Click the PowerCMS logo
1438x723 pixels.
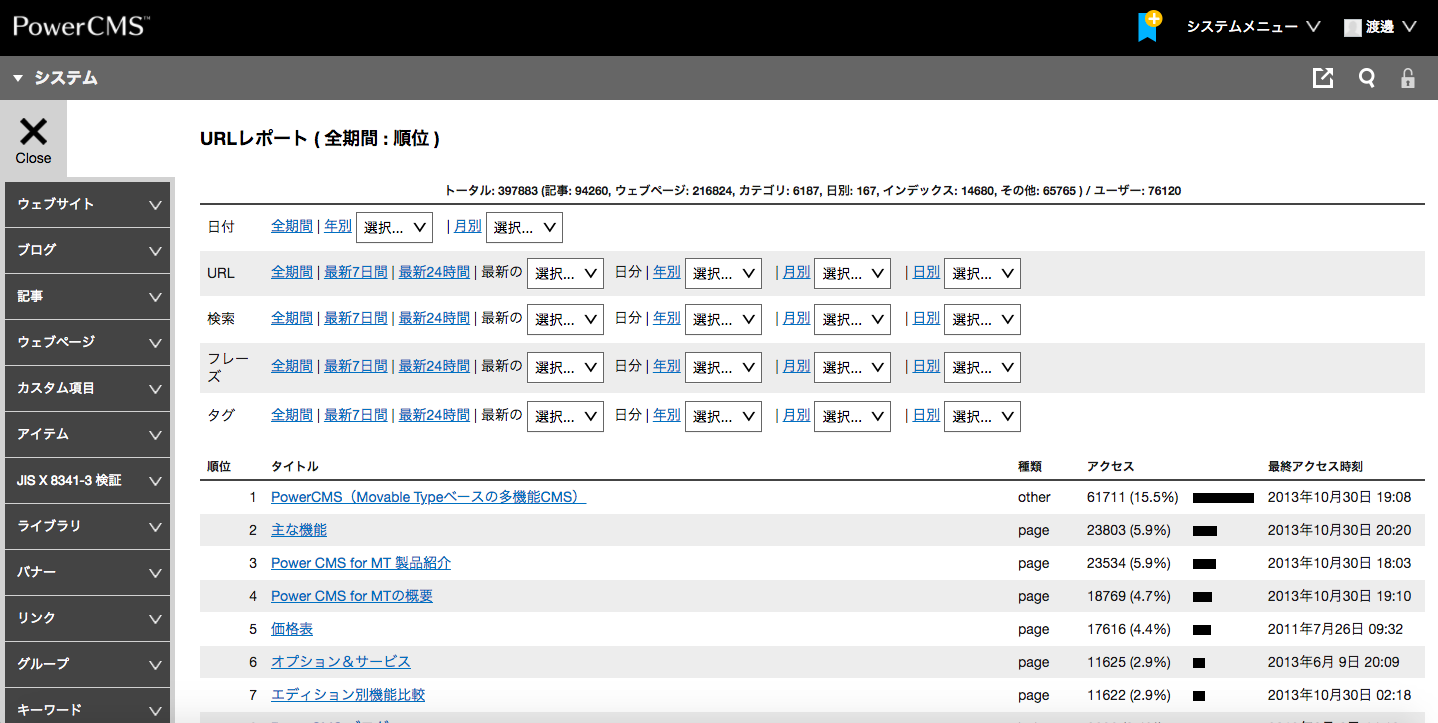click(81, 26)
